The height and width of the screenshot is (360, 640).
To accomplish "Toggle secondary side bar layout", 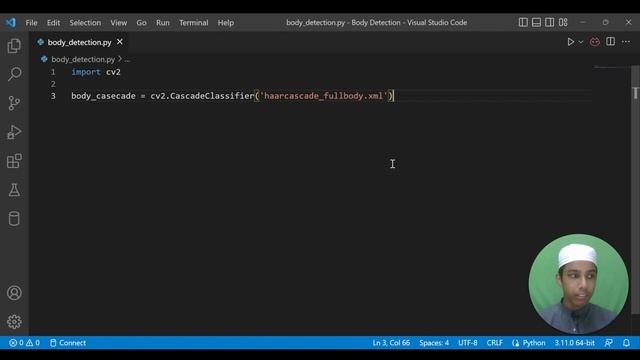I will 549,22.
